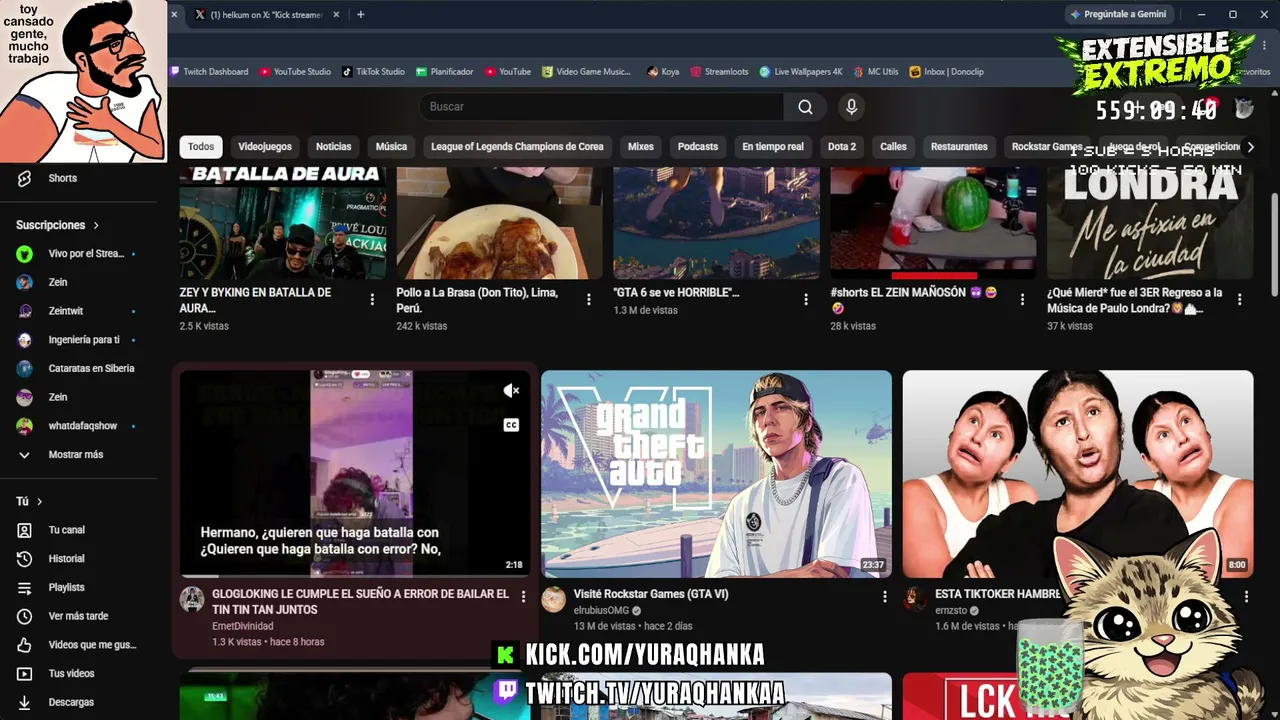
Task: Open more options for EL ZEIN MAÑOSÓN short
Action: (1022, 299)
